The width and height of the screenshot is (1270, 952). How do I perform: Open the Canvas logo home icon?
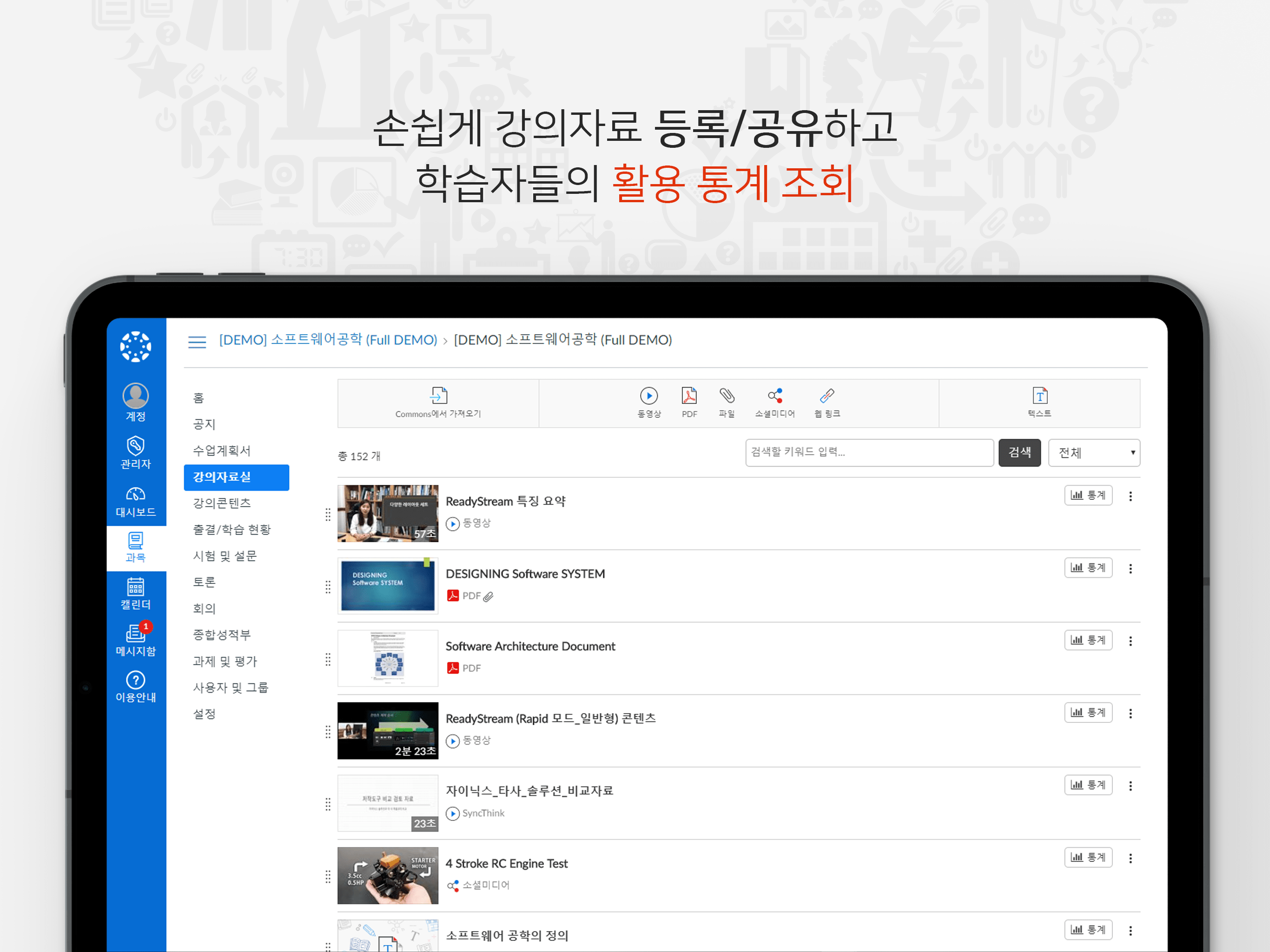[x=135, y=347]
